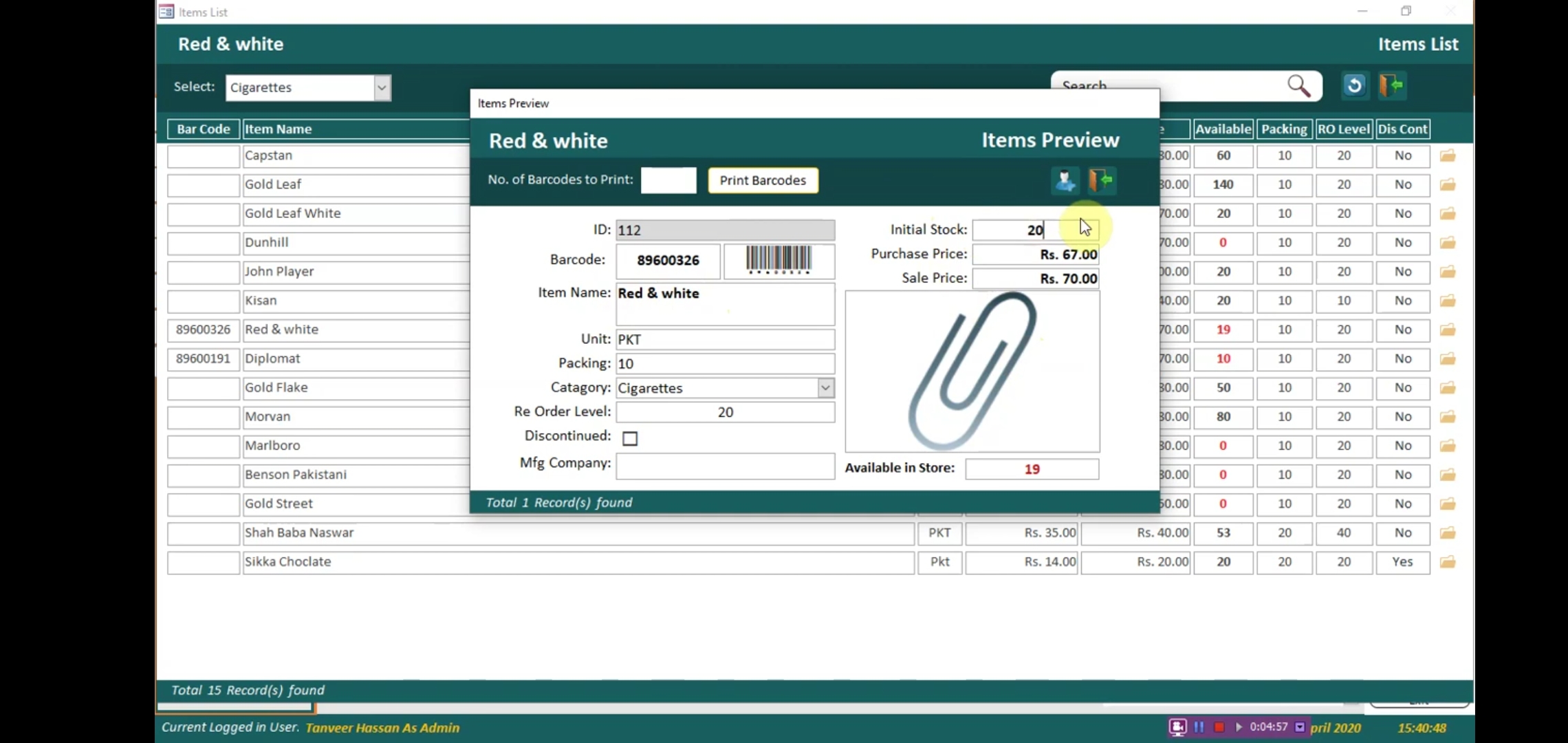1568x743 pixels.
Task: Click the save icon in Items Preview
Action: coord(1065,181)
